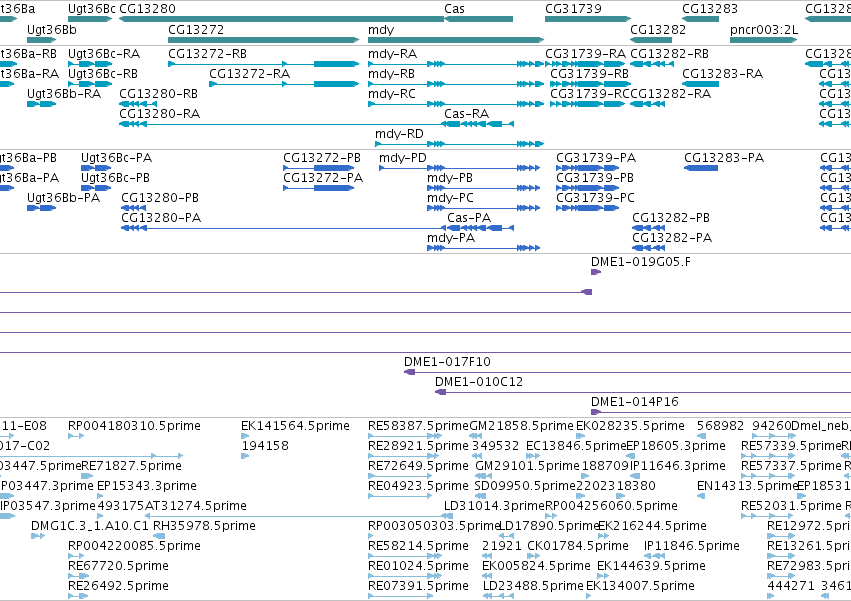Click the DMG1C.3_1.A10.C1 EST label
This screenshot has height=601, width=851.
pyautogui.click(x=90, y=526)
